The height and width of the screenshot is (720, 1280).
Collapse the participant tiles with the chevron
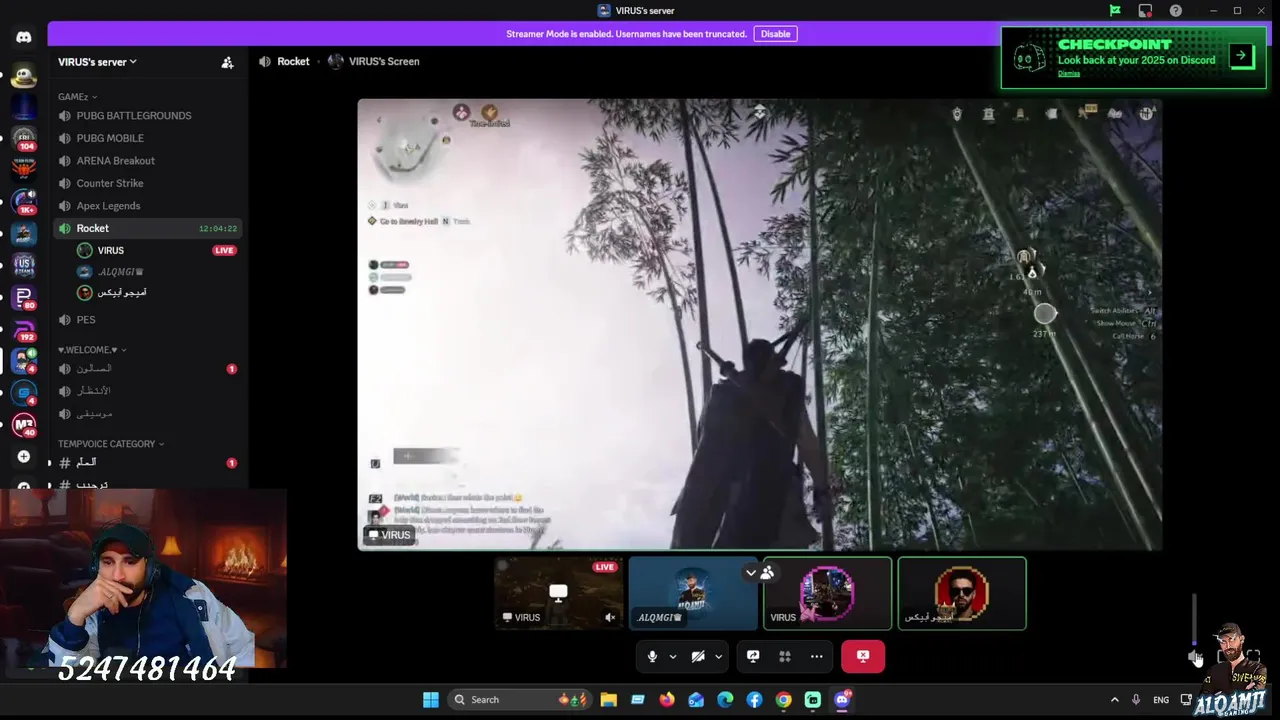(751, 573)
